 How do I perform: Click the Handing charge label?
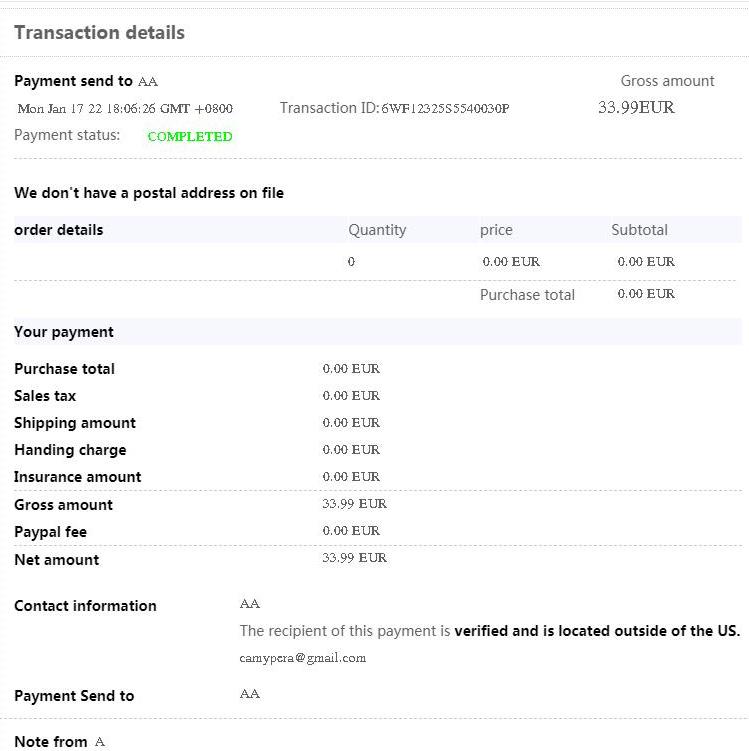pos(70,450)
